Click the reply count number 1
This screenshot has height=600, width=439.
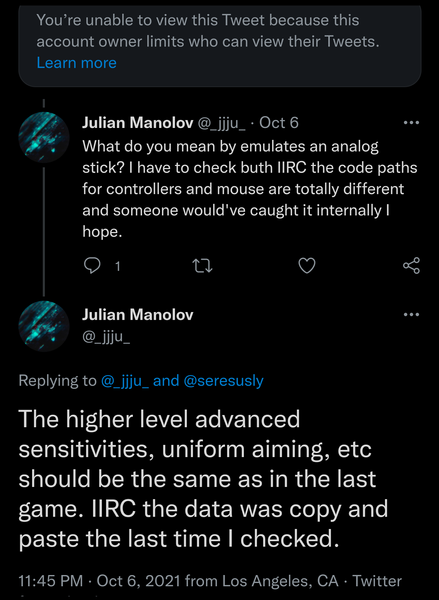tap(118, 266)
